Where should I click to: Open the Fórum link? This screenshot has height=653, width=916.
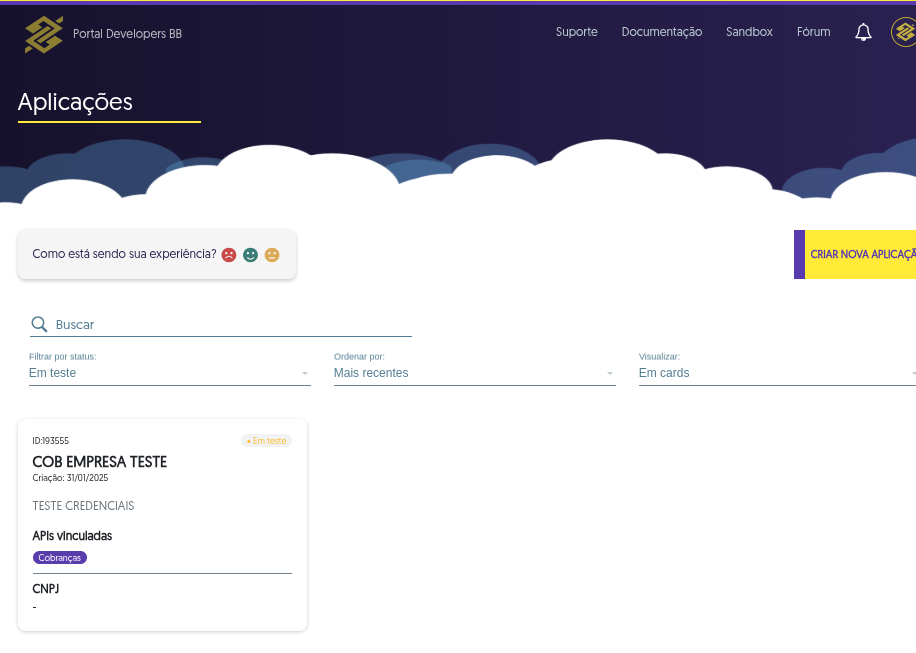click(x=813, y=32)
